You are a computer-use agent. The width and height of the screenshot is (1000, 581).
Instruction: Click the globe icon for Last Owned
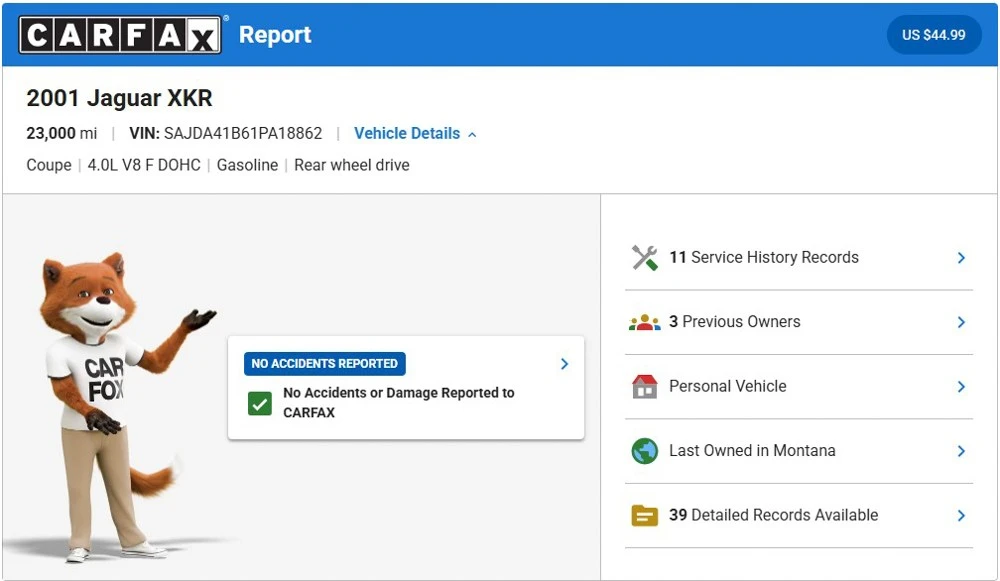(645, 451)
